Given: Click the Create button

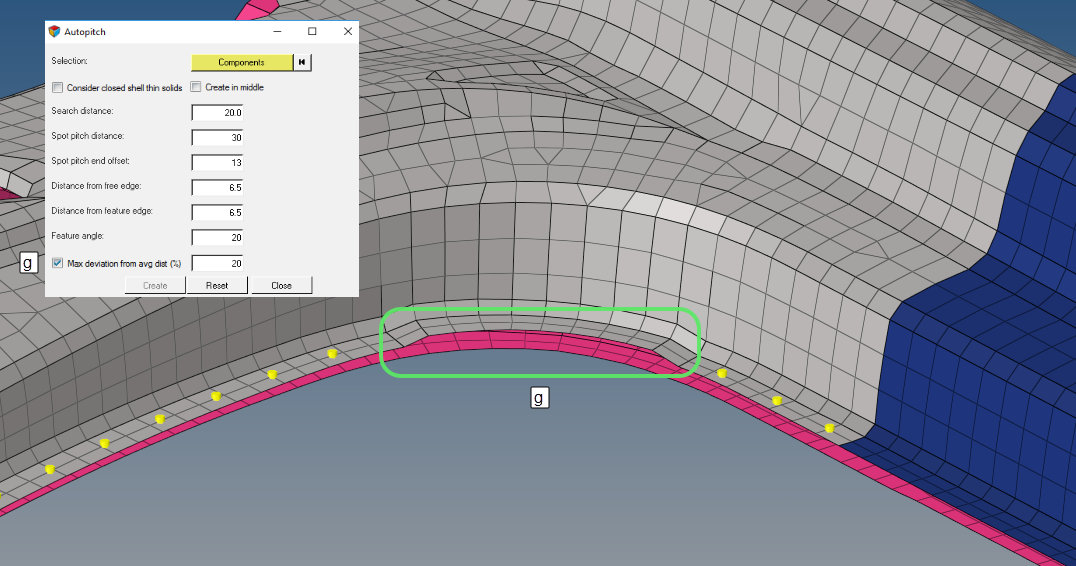Looking at the screenshot, I should 155,285.
